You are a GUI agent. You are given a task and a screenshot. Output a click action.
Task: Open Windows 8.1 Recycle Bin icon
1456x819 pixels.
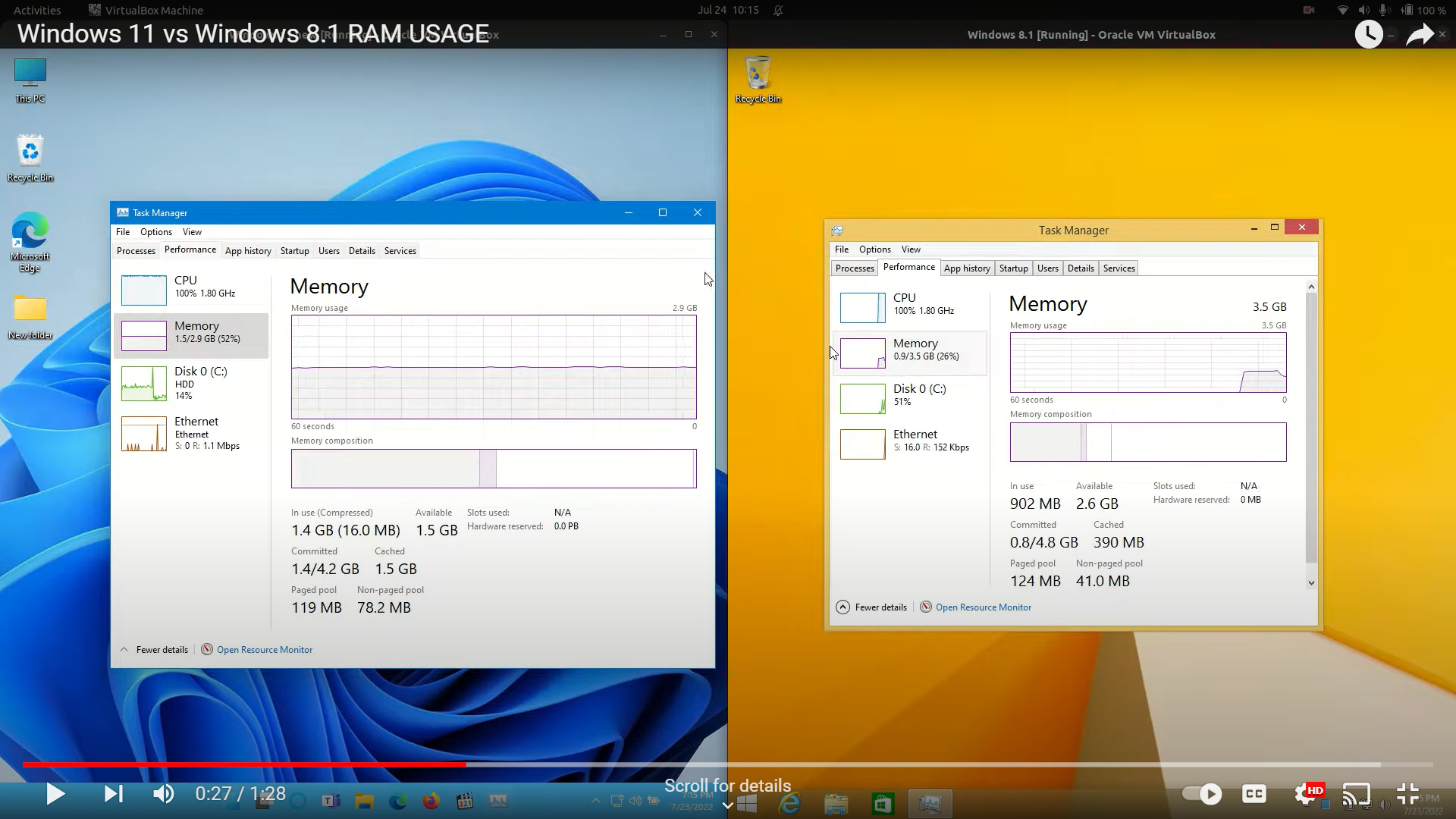coord(758,80)
